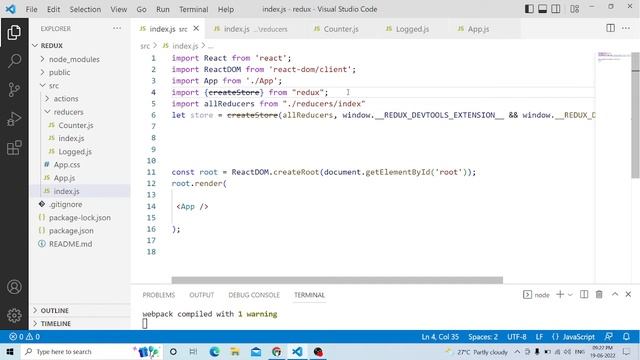The width and height of the screenshot is (640, 360).
Task: Open the Search view in activity bar
Action: pyautogui.click(x=14, y=61)
